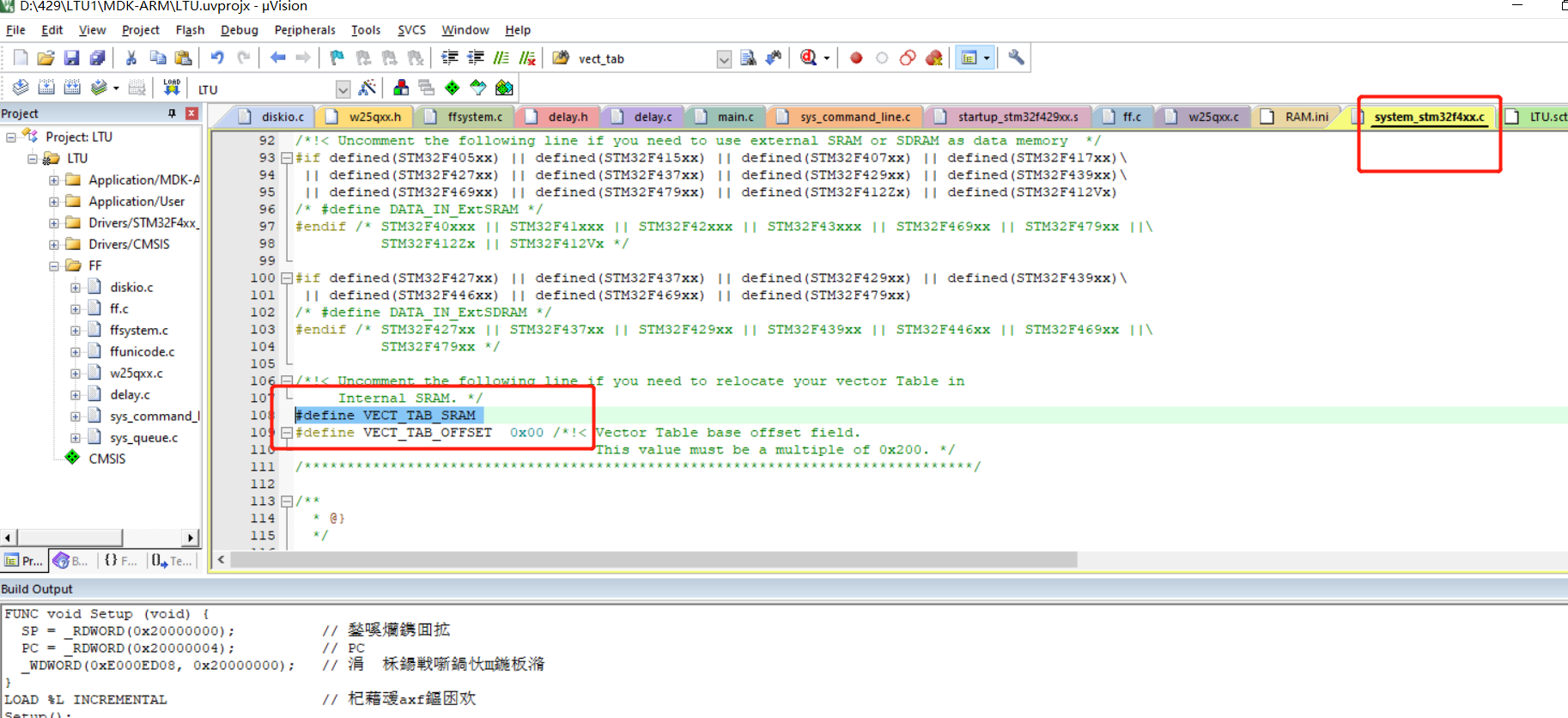Open the Flash menu
1568x718 pixels.
pos(190,30)
